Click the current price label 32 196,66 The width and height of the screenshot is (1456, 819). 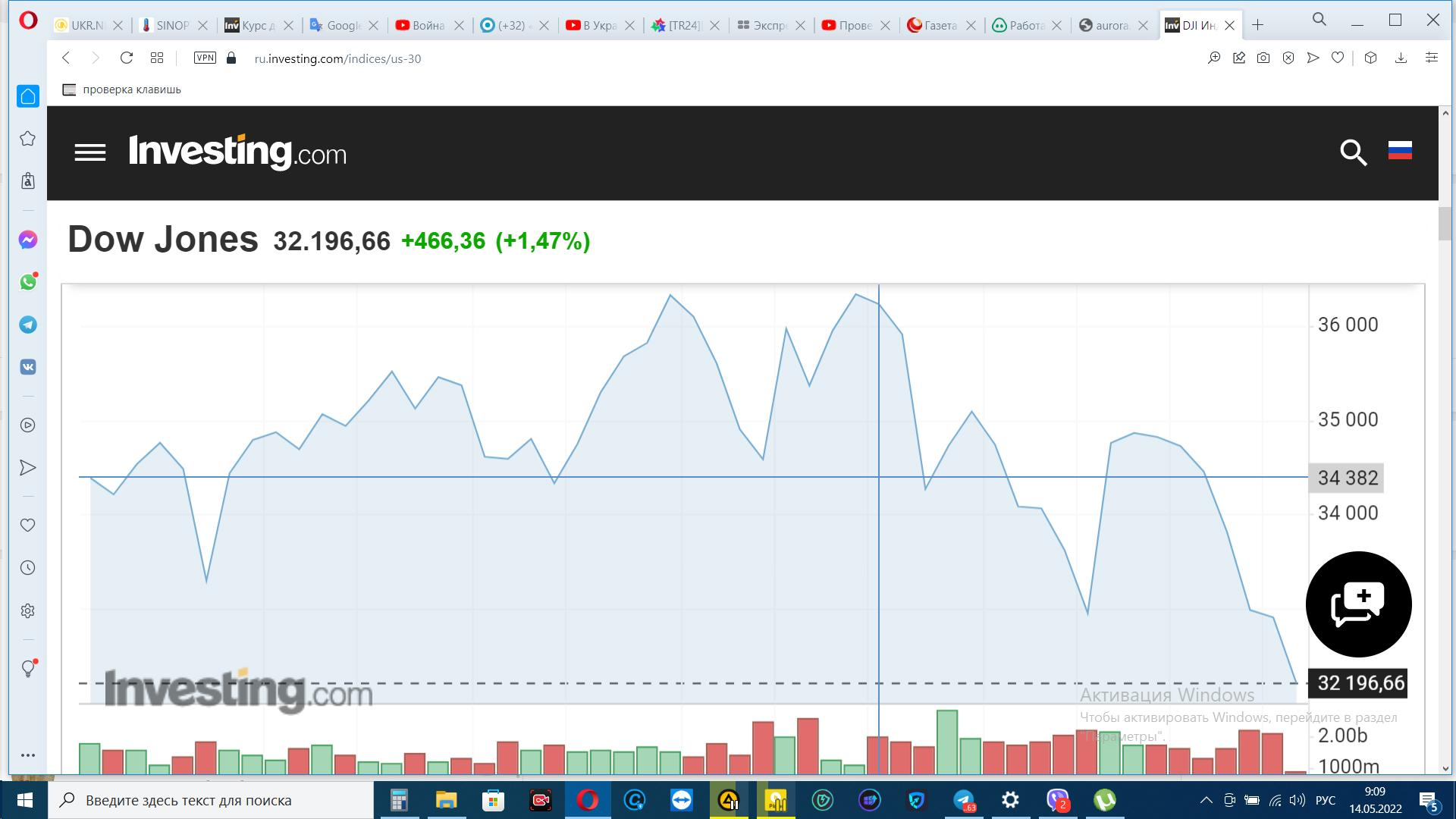[x=1357, y=683]
